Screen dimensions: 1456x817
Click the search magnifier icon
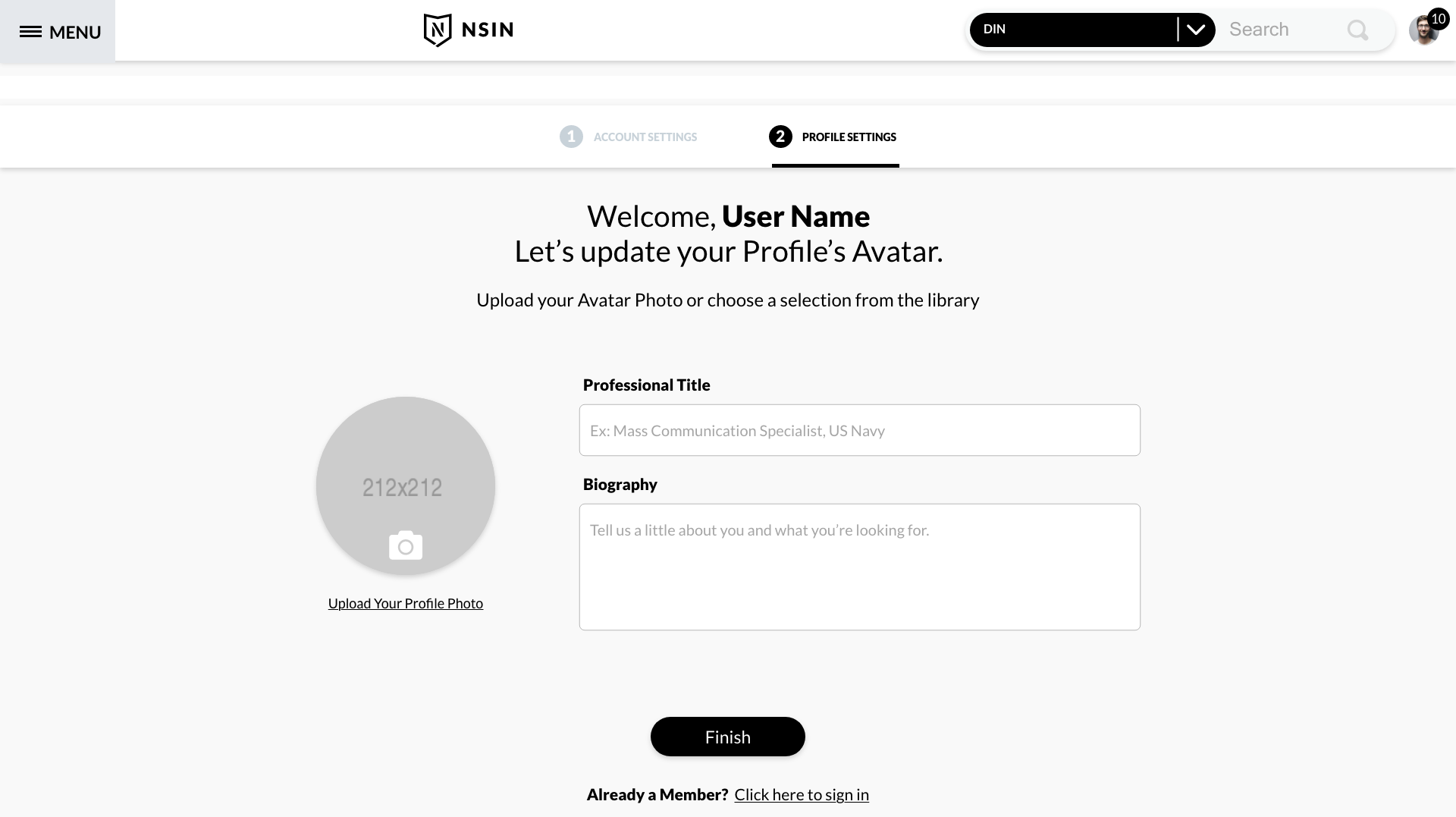[x=1357, y=30]
